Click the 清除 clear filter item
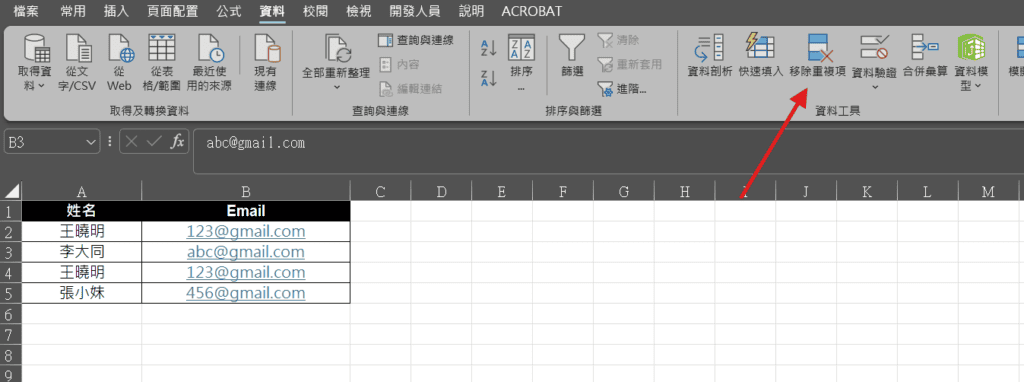 [x=618, y=40]
